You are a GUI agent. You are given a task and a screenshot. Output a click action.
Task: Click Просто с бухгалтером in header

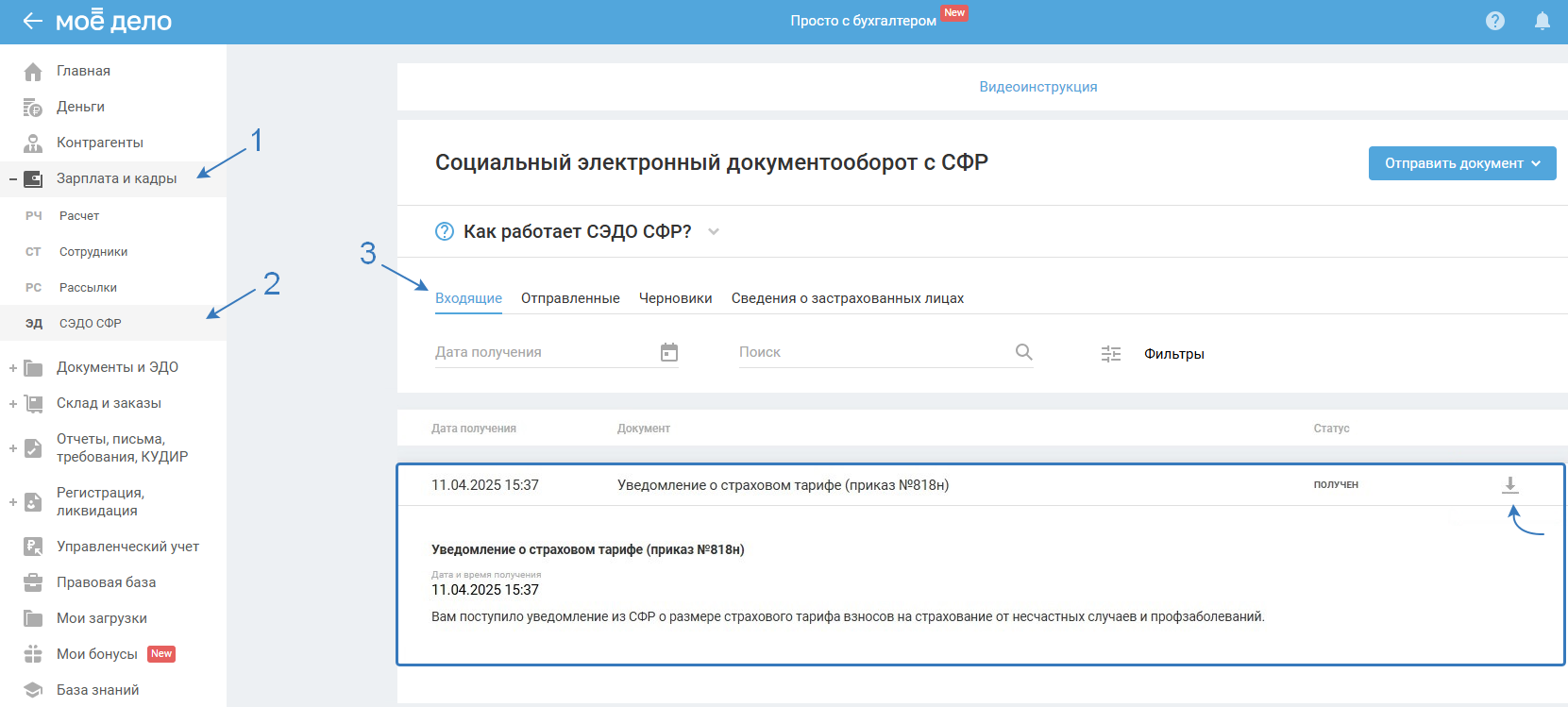pyautogui.click(x=864, y=21)
